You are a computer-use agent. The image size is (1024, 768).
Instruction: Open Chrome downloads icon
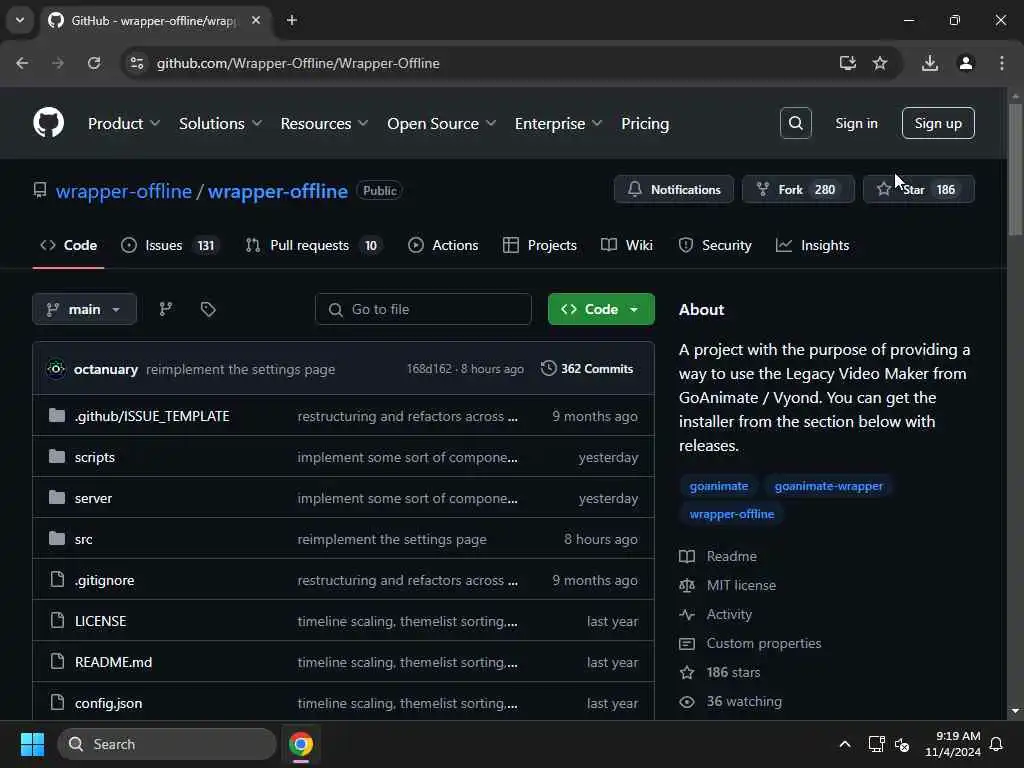click(x=929, y=63)
